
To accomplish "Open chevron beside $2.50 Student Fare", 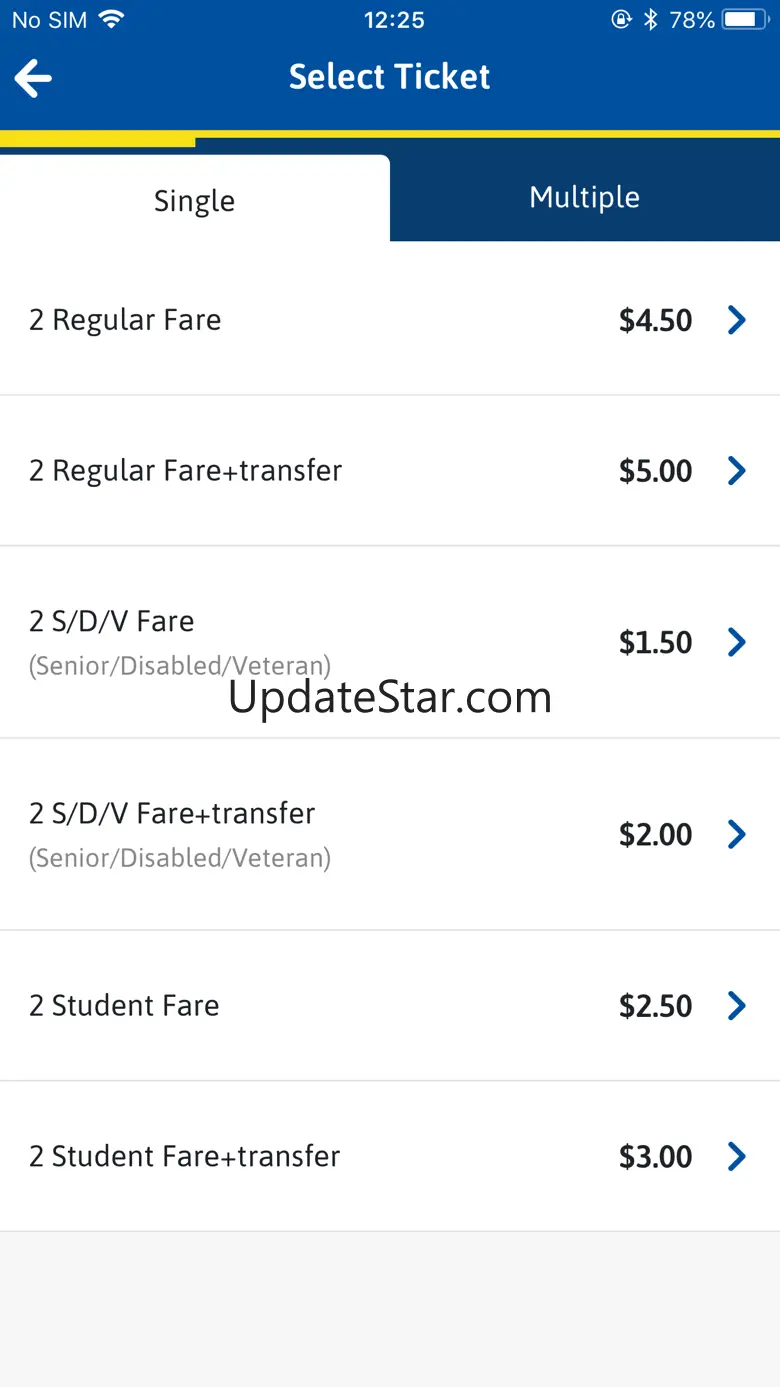I will click(x=737, y=1006).
